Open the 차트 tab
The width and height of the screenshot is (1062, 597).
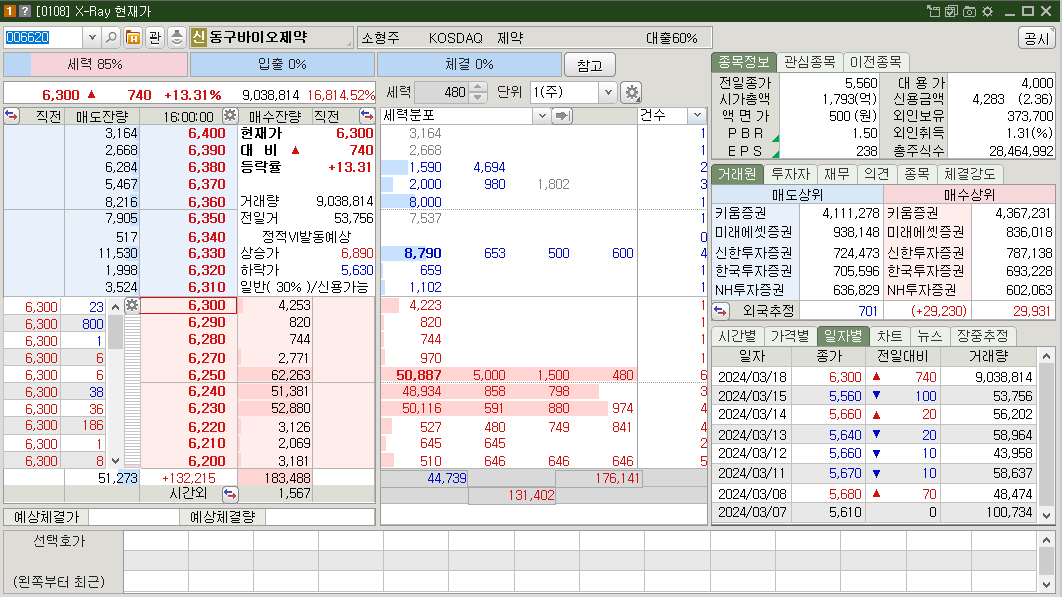tap(889, 336)
